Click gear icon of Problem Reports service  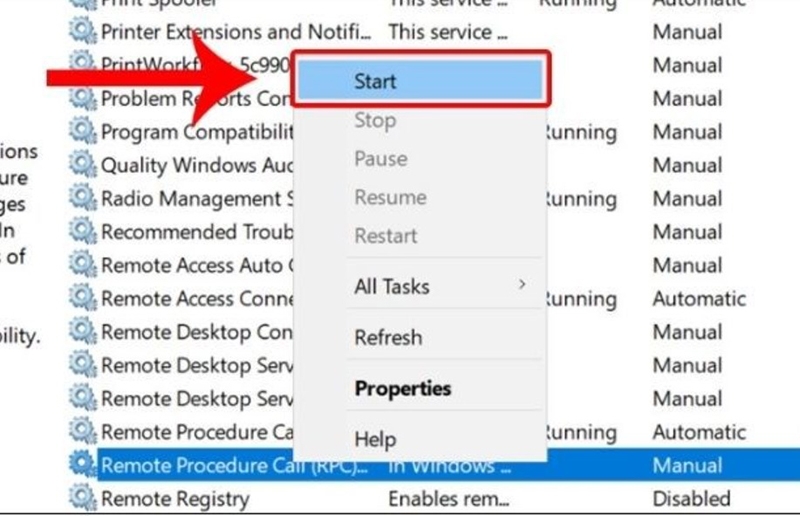[82, 97]
